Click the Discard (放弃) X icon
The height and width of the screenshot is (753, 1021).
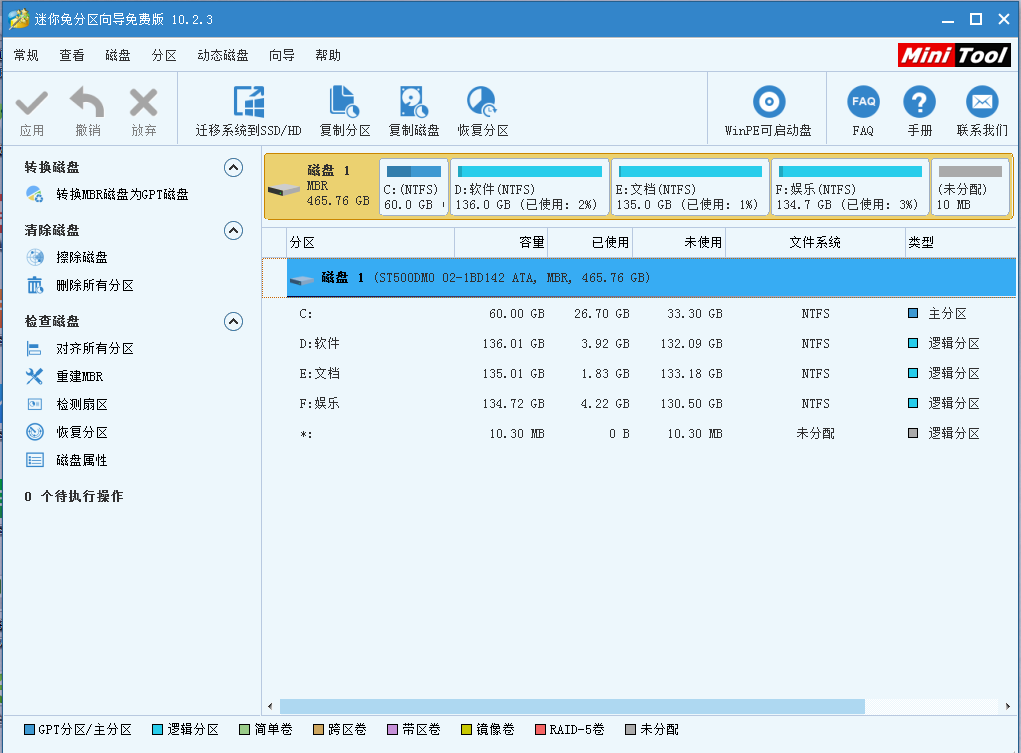(x=143, y=102)
